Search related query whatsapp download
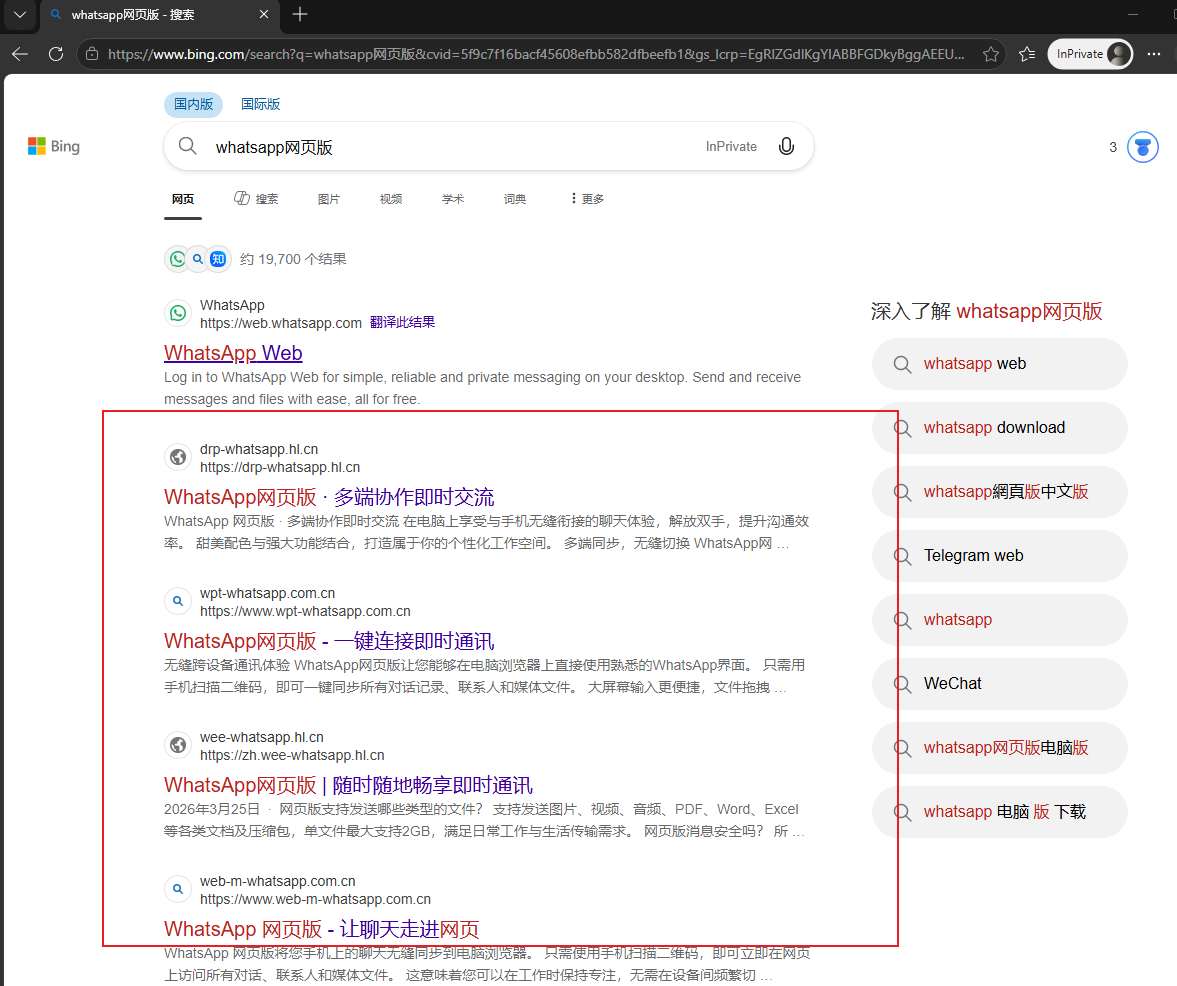The height and width of the screenshot is (986, 1177). (x=999, y=428)
